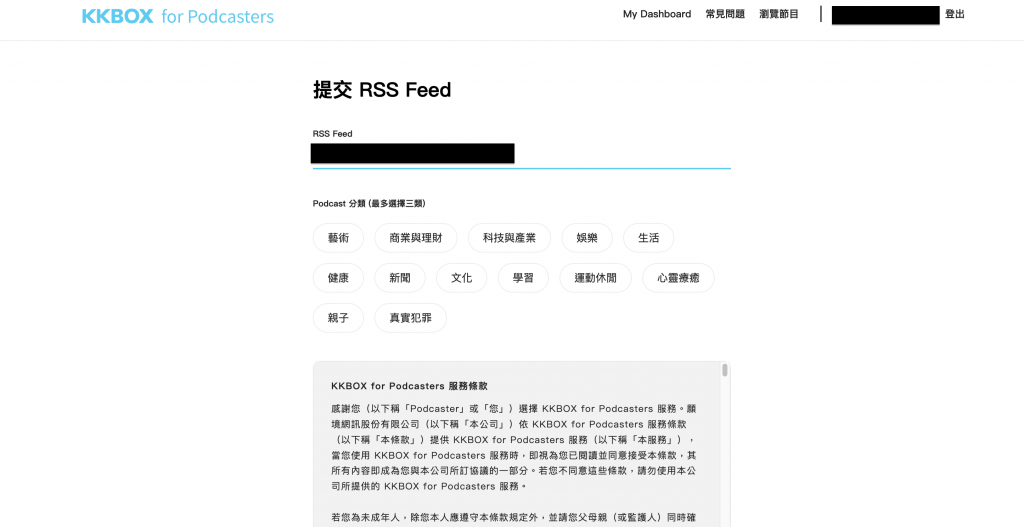This screenshot has height=527, width=1024.
Task: Open the 常見問題 FAQ page
Action: pos(725,14)
